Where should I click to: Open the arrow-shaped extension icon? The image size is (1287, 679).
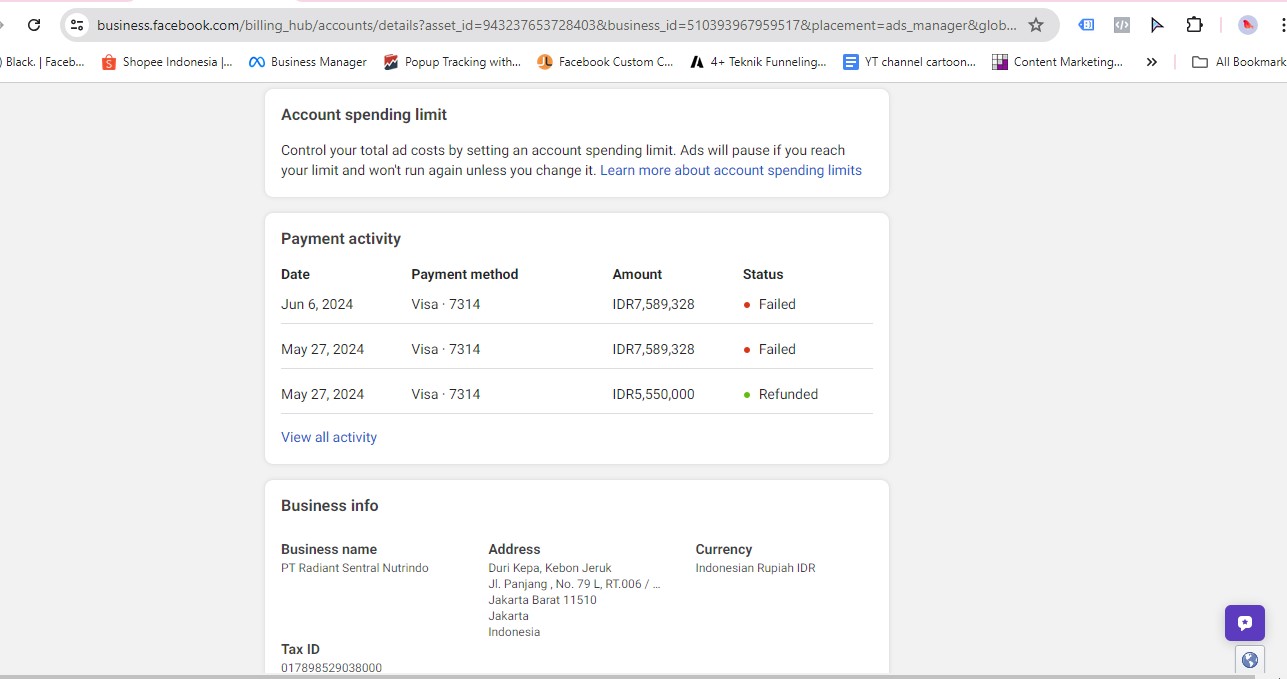[1157, 25]
